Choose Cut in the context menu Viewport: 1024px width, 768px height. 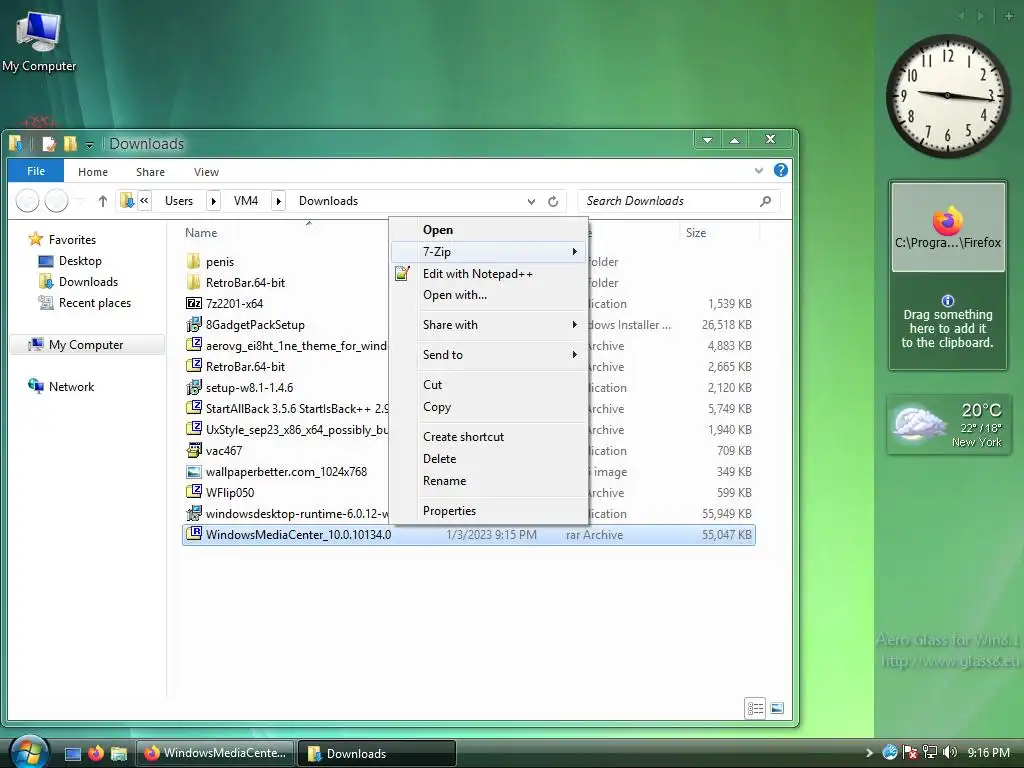(432, 385)
